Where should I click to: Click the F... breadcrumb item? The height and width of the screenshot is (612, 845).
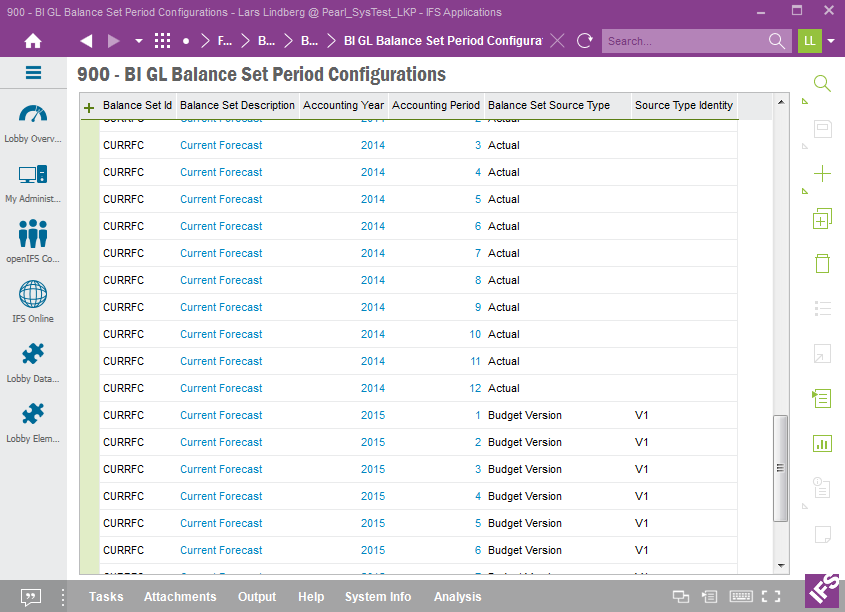pyautogui.click(x=225, y=41)
